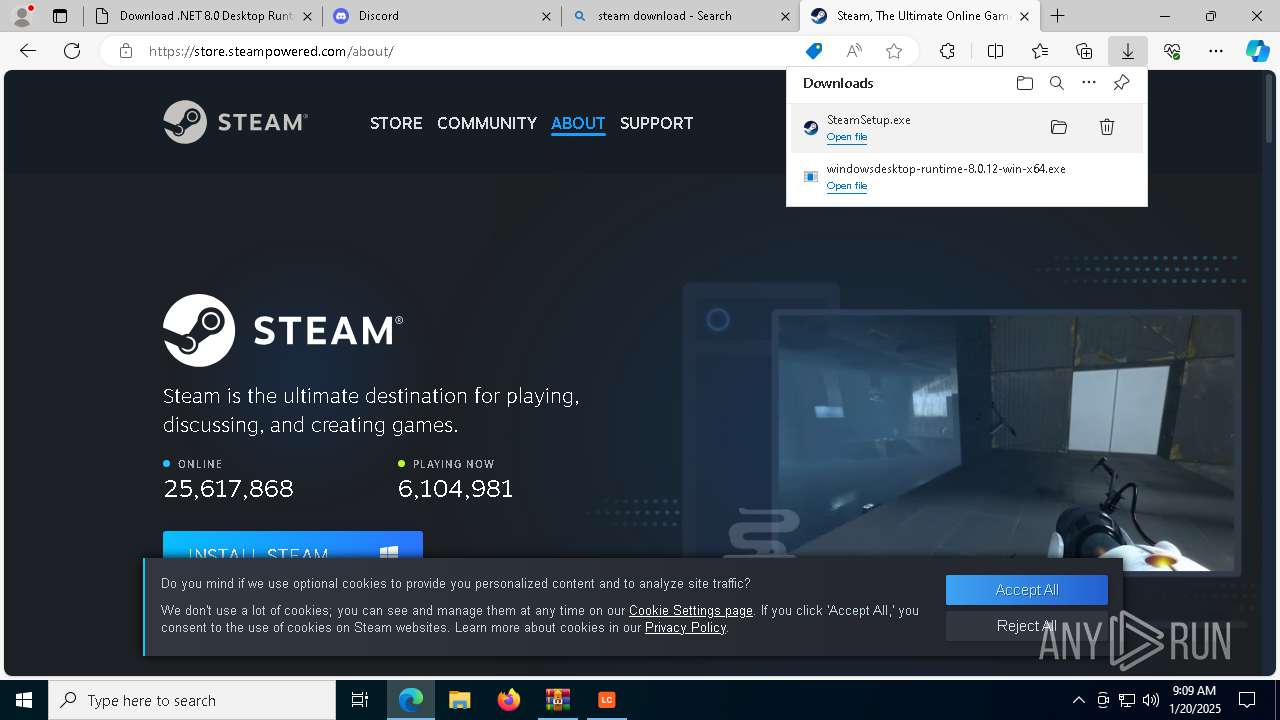Open file link for SteamSetup.exe
The image size is (1280, 720).
tap(847, 137)
